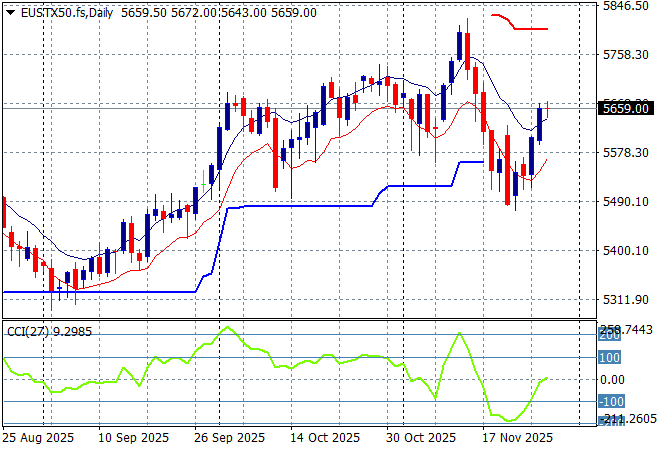
Task: Click the 5578.30 price axis label
Action: (625, 152)
